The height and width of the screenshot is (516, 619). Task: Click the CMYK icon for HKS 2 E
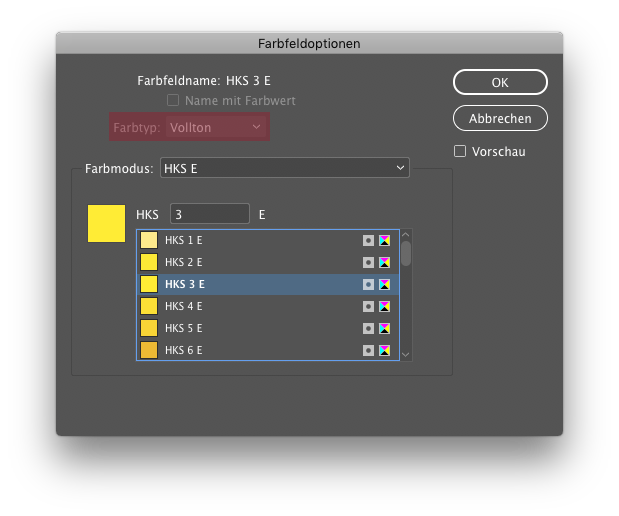click(385, 263)
